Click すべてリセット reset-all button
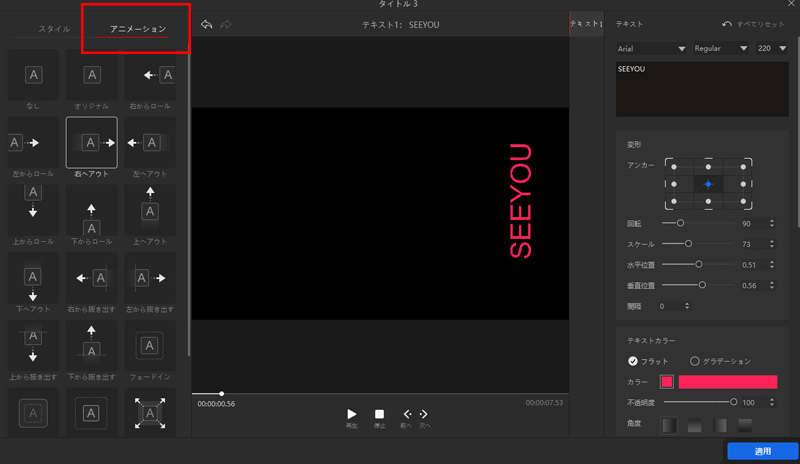 pyautogui.click(x=753, y=24)
